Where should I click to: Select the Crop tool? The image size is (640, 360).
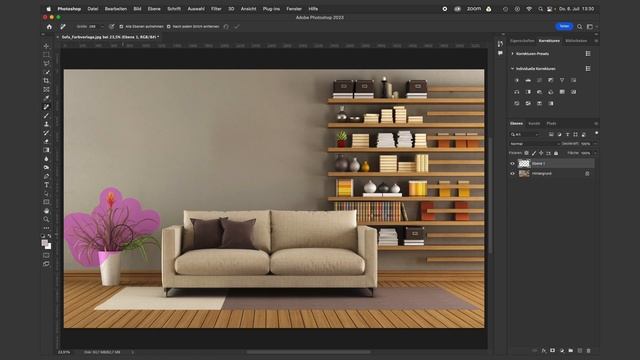click(46, 81)
